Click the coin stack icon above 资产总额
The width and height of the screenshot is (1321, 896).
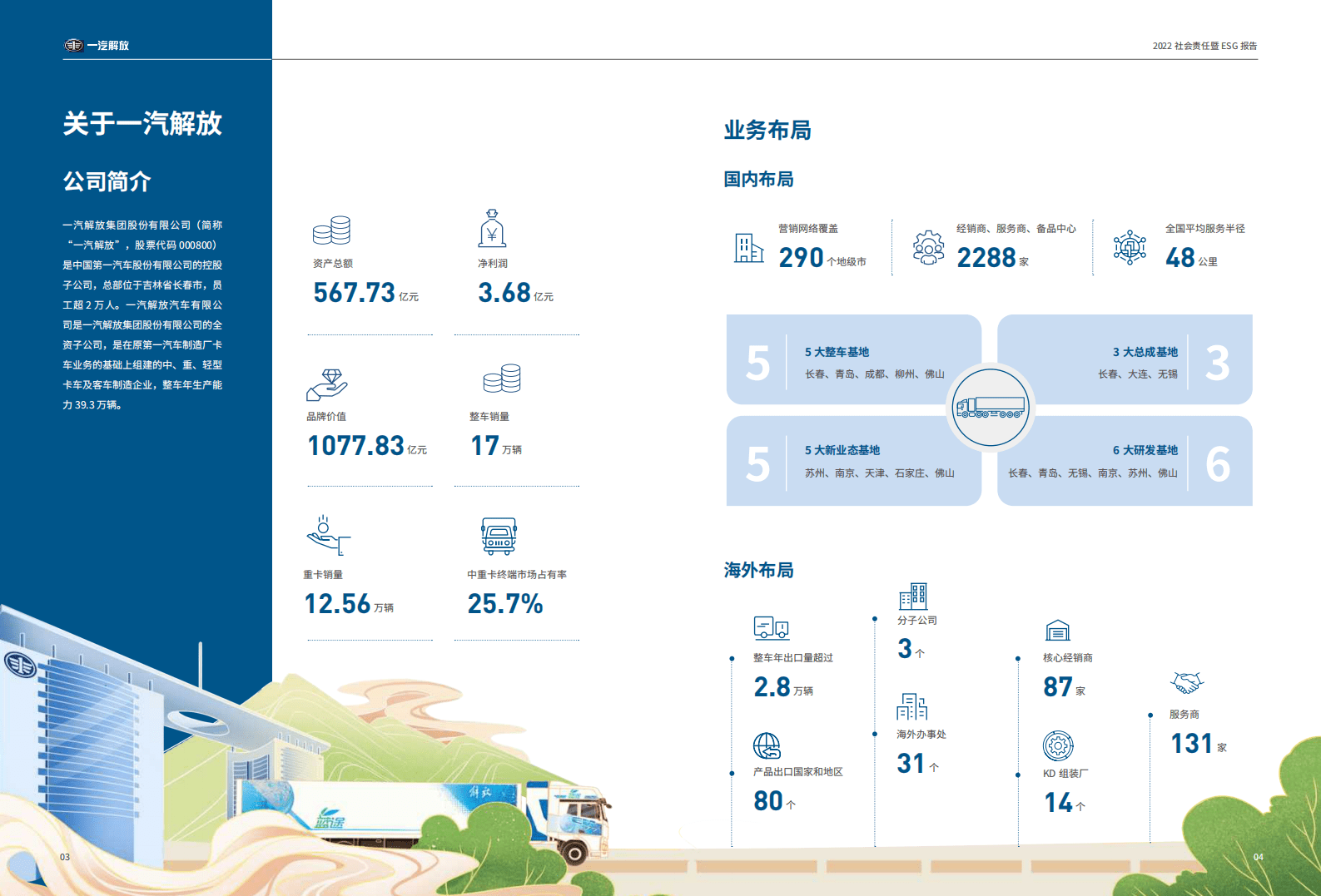point(331,230)
